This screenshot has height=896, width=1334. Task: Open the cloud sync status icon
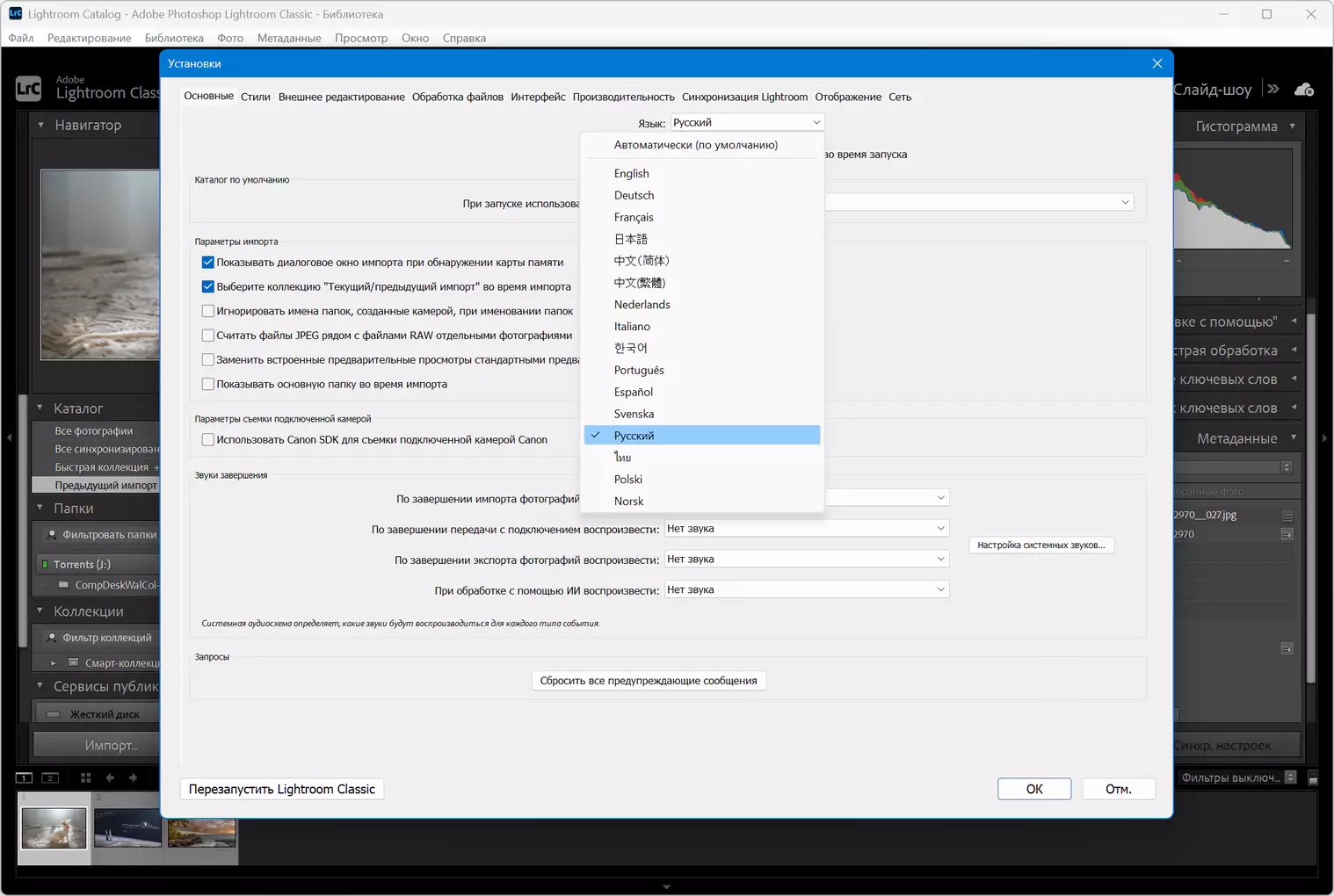point(1305,90)
